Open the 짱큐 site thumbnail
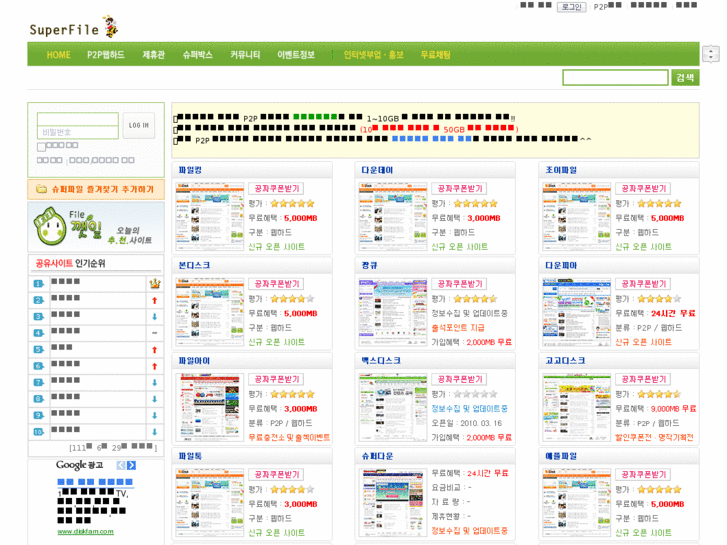Screen dimensions: 727x545 tap(393, 312)
